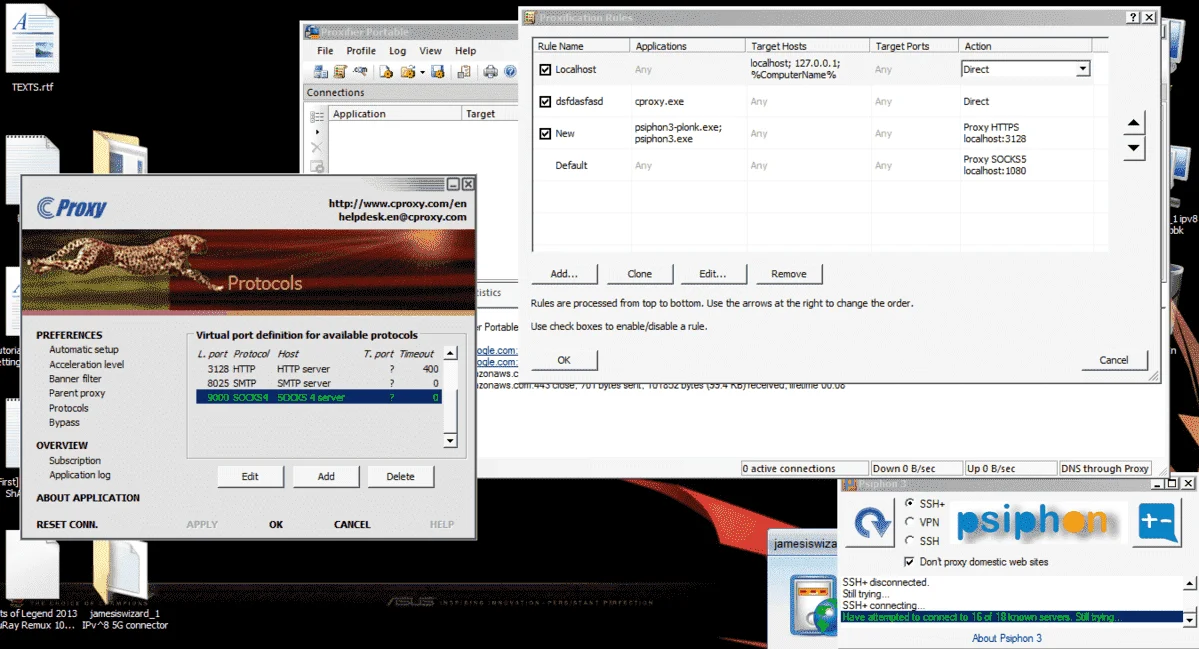This screenshot has width=1199, height=649.
Task: Select the SSH+ radio button in Psiphon
Action: 909,503
